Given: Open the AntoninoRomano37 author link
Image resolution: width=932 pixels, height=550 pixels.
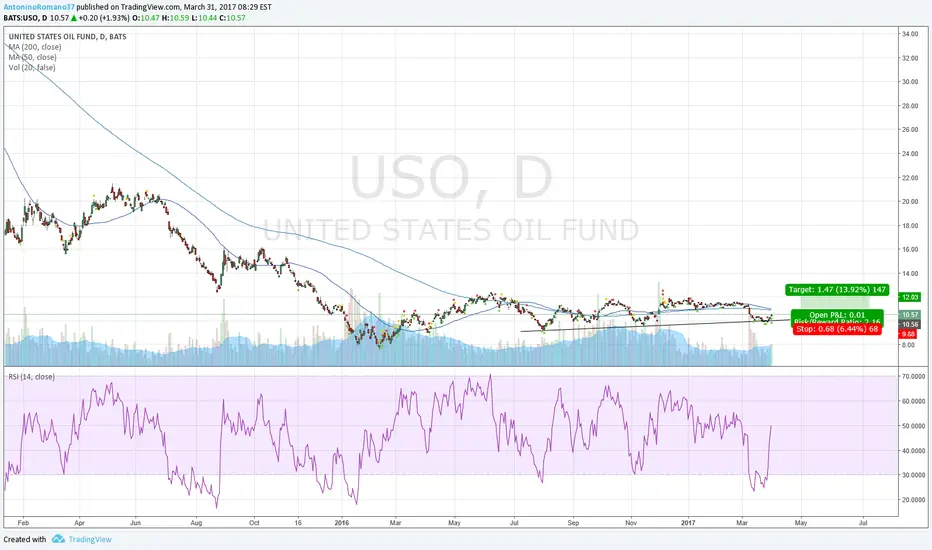Looking at the screenshot, I should point(39,7).
